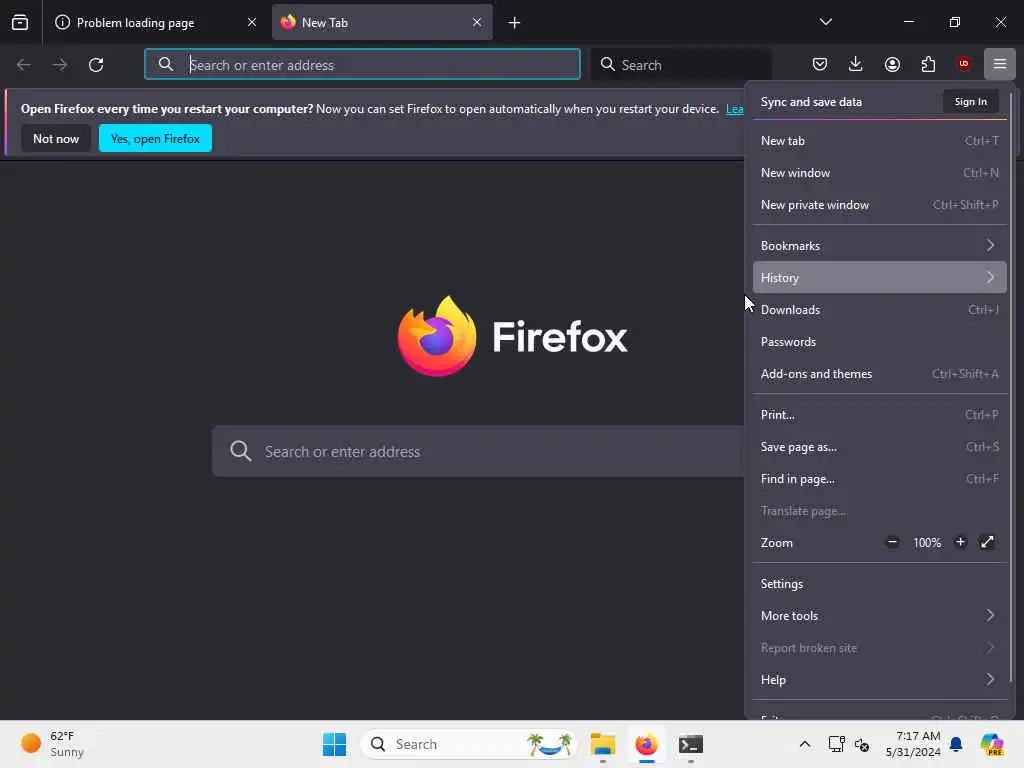Expand the More tools submenu
1024x768 pixels.
pos(879,615)
